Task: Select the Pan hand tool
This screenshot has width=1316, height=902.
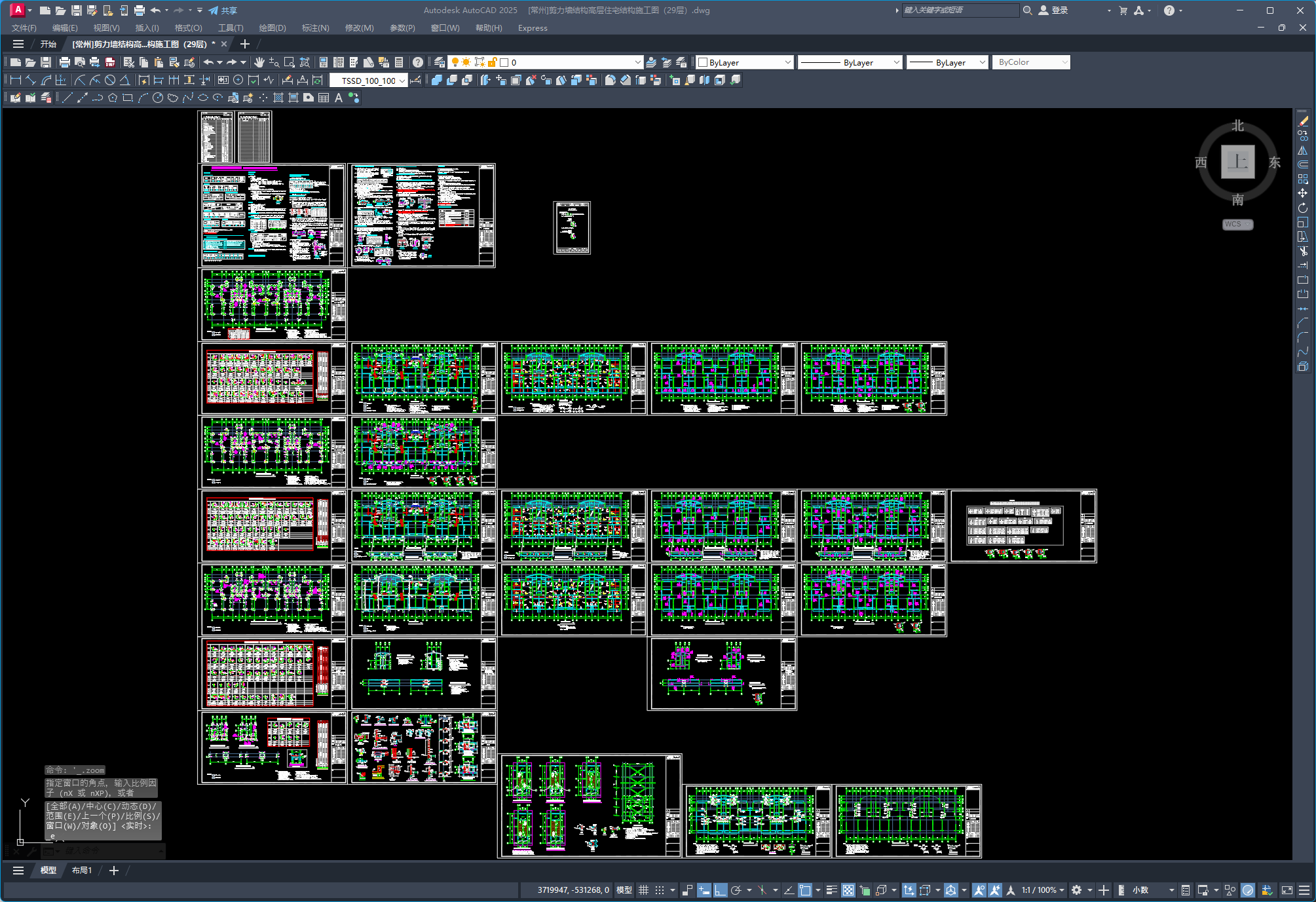Action: pos(259,62)
